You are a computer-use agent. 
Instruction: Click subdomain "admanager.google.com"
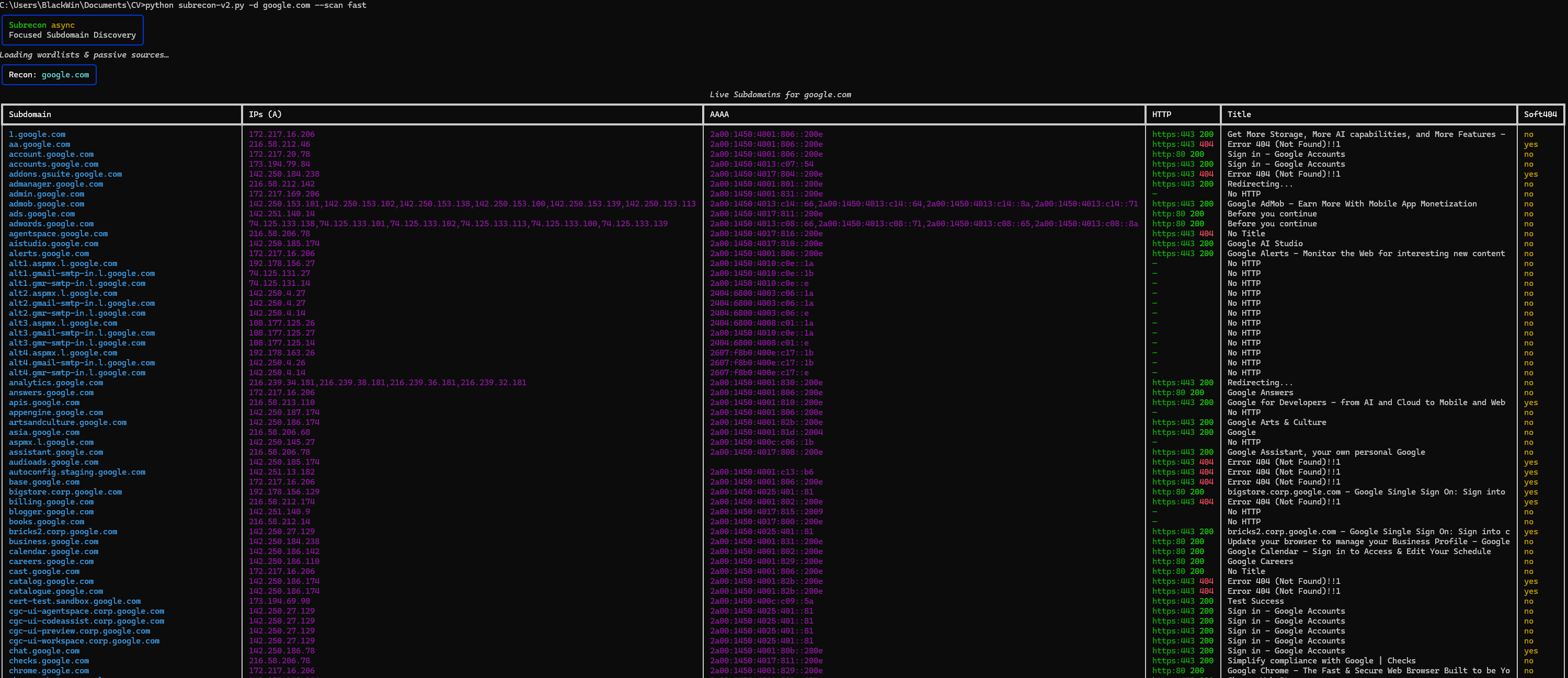point(56,184)
